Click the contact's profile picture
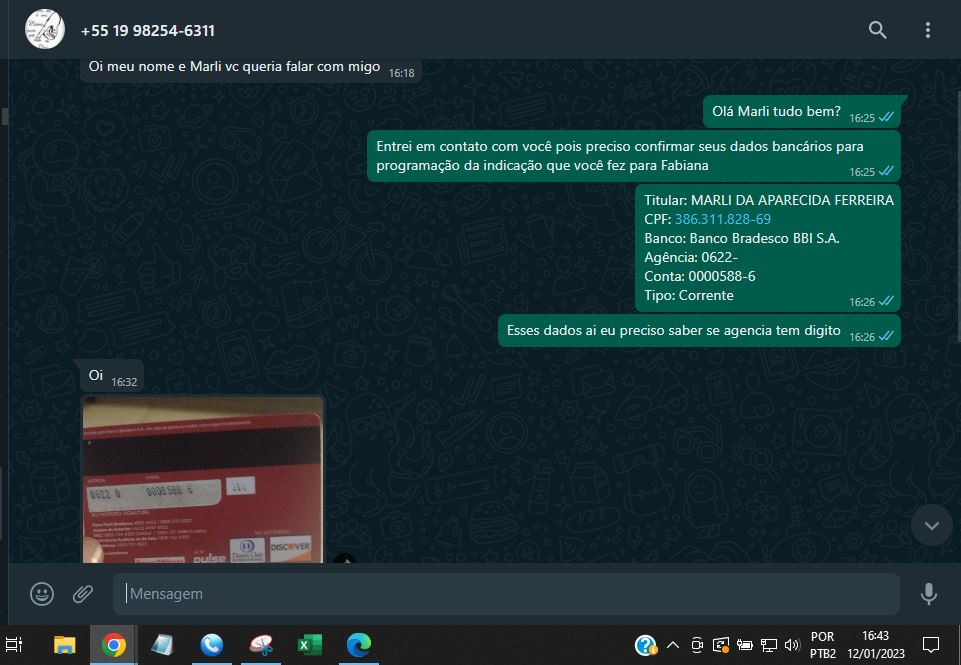The image size is (961, 665). [x=45, y=30]
